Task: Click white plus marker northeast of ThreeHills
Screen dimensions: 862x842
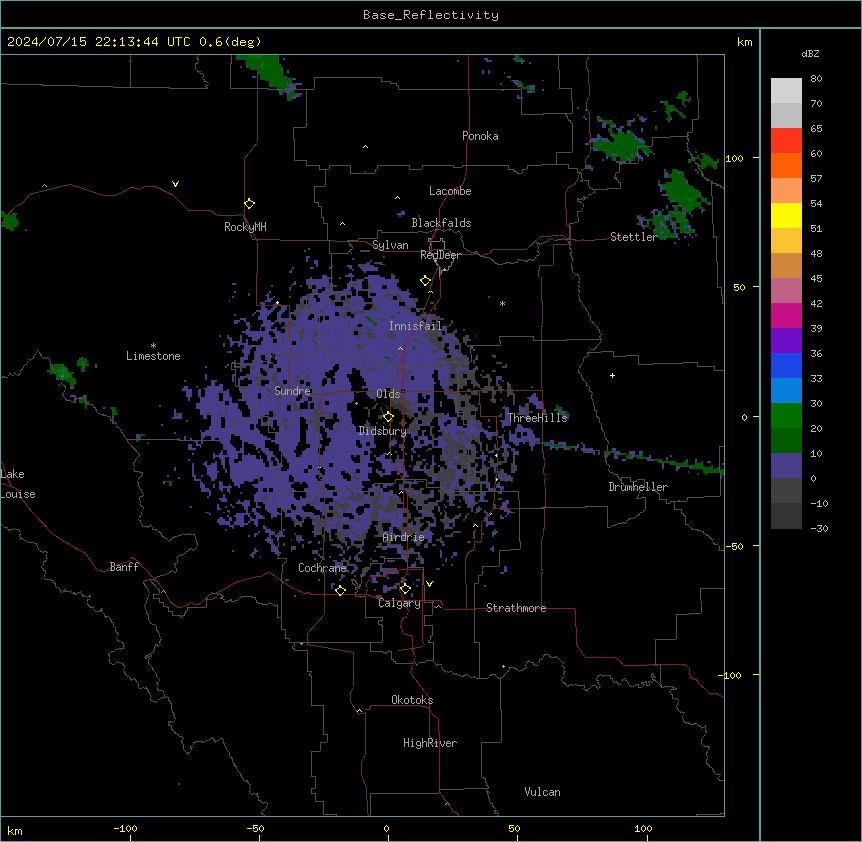Action: pos(612,375)
